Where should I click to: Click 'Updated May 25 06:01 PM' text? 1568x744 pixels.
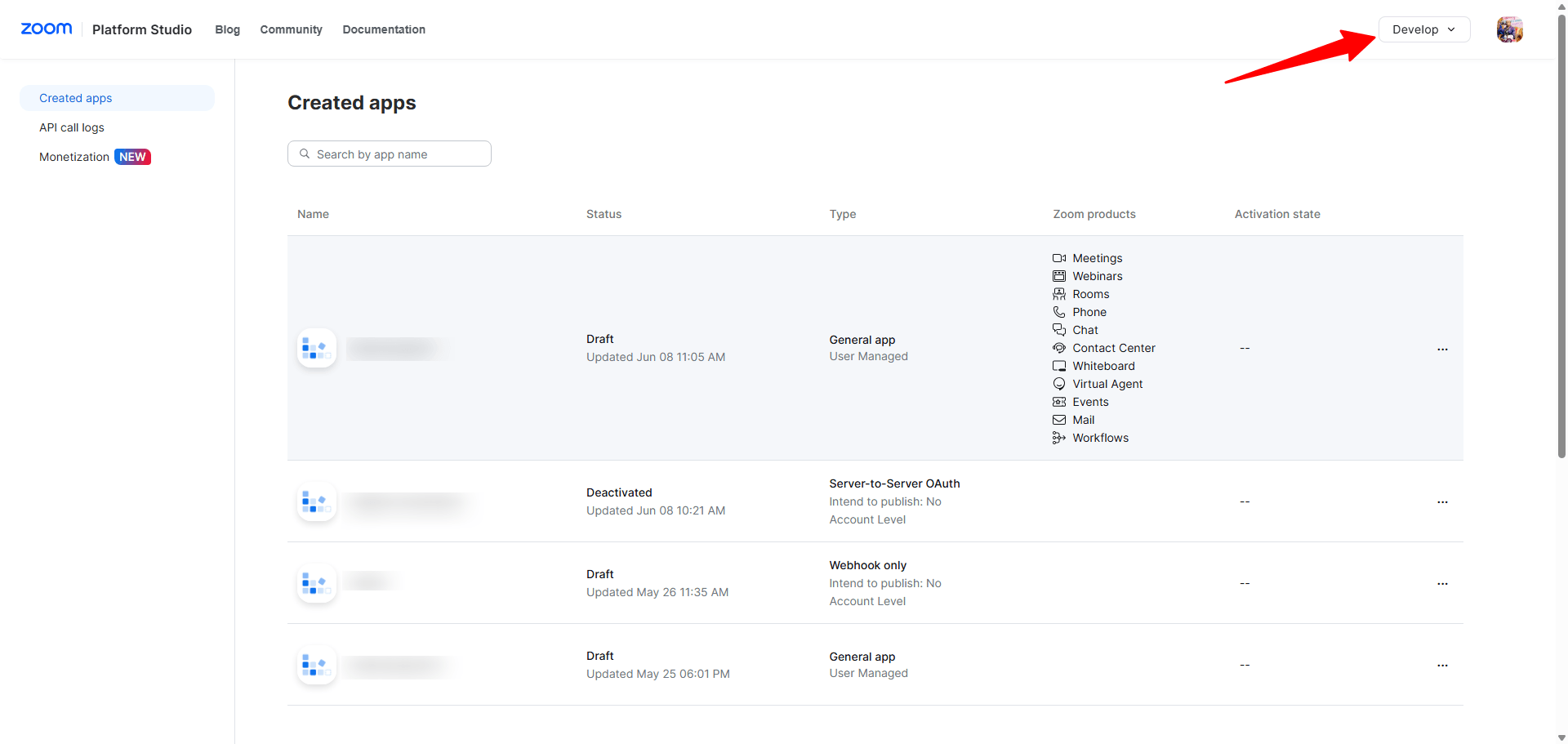[x=658, y=674]
